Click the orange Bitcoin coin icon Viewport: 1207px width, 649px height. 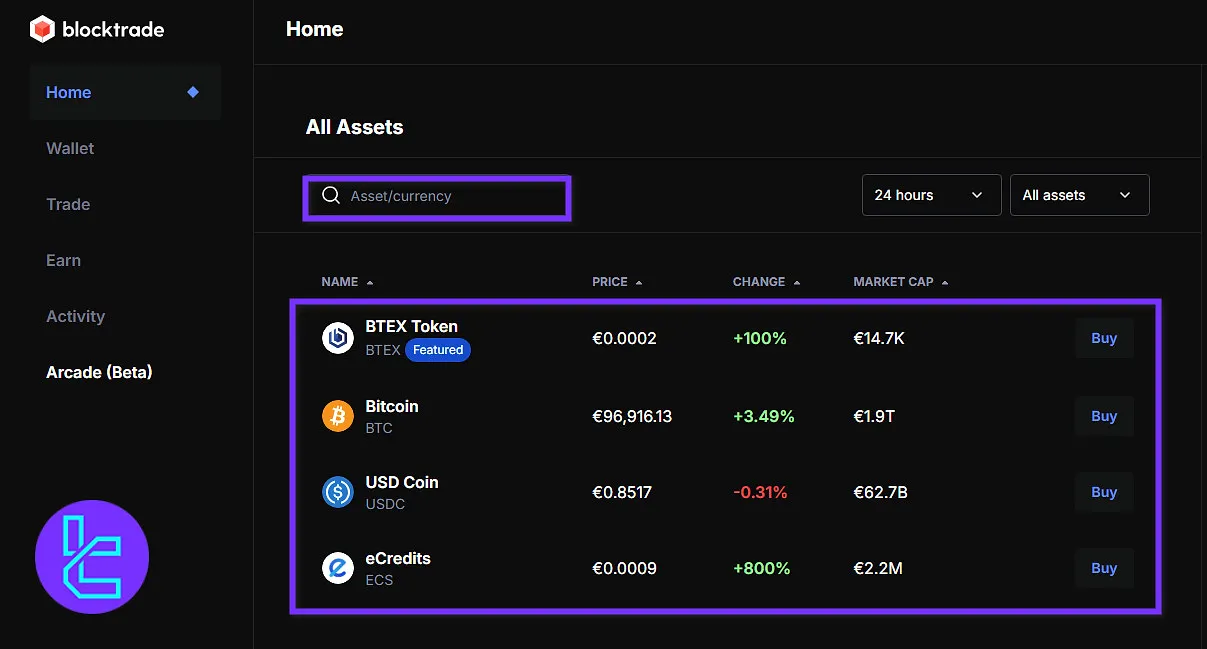tap(338, 416)
